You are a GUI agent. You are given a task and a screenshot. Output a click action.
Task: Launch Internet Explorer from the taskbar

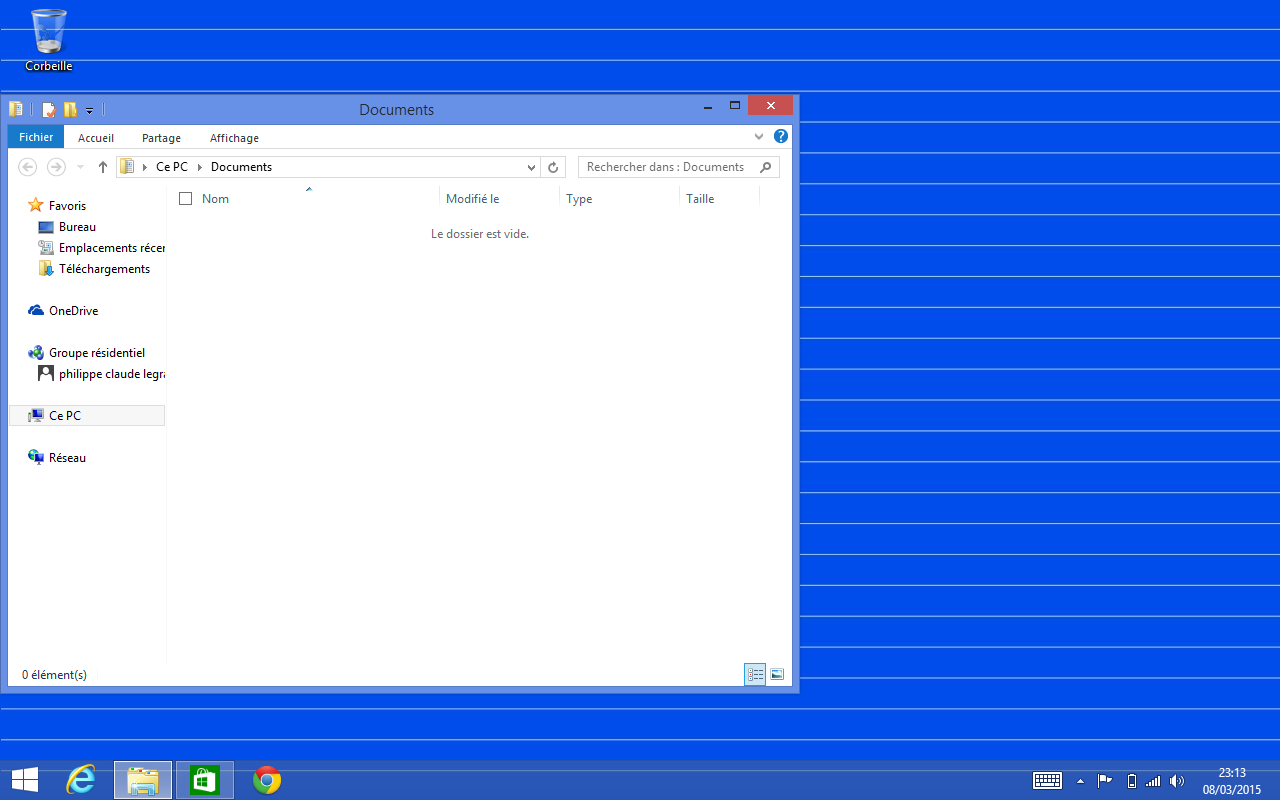81,780
